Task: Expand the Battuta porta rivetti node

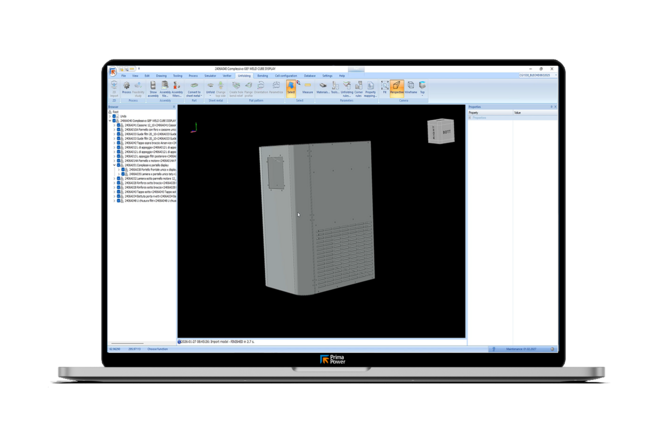Action: [115, 196]
